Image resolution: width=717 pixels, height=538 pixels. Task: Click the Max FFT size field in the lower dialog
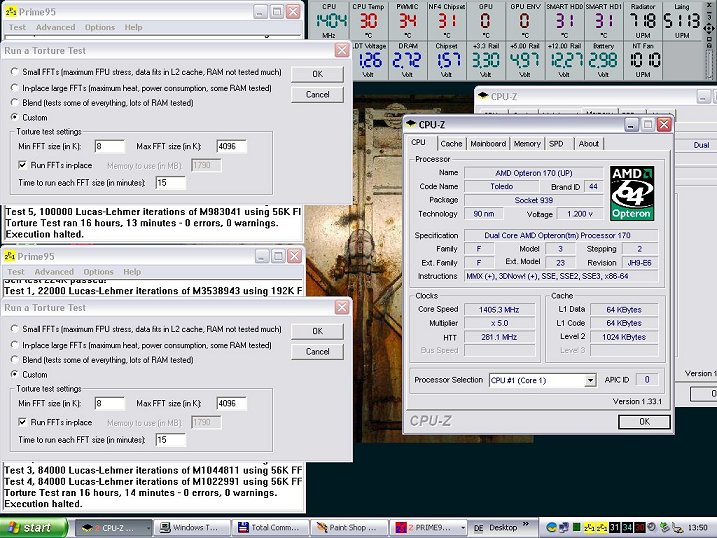pos(231,403)
